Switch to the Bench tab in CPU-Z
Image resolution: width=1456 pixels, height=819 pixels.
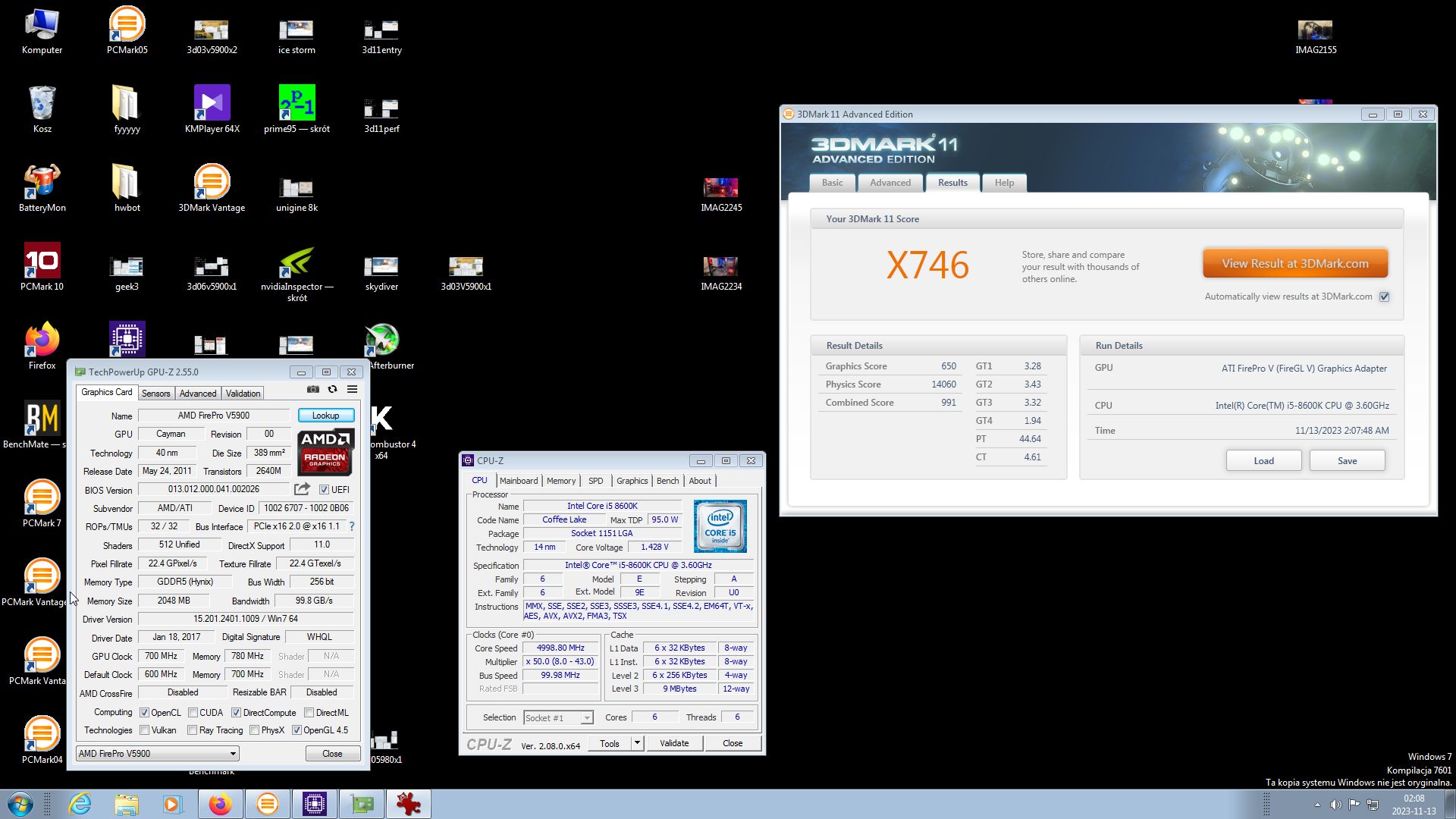tap(667, 481)
